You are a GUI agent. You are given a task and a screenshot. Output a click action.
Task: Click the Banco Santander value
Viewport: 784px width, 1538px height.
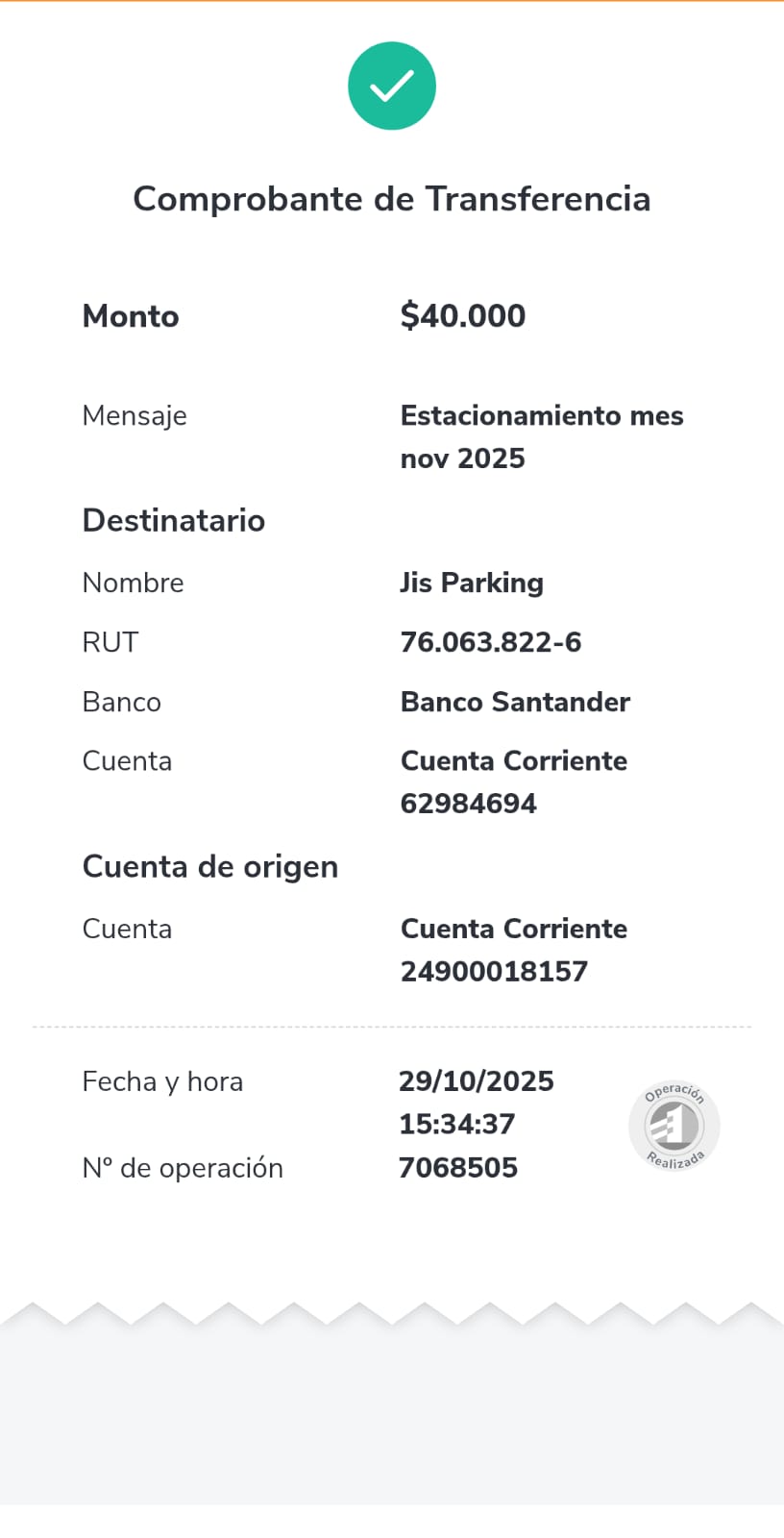pos(515,702)
